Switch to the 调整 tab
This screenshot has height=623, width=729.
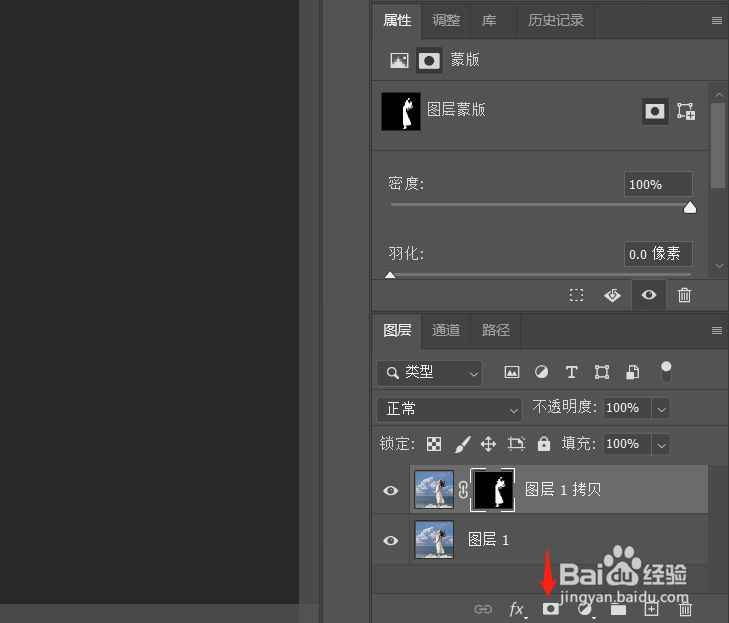(446, 20)
